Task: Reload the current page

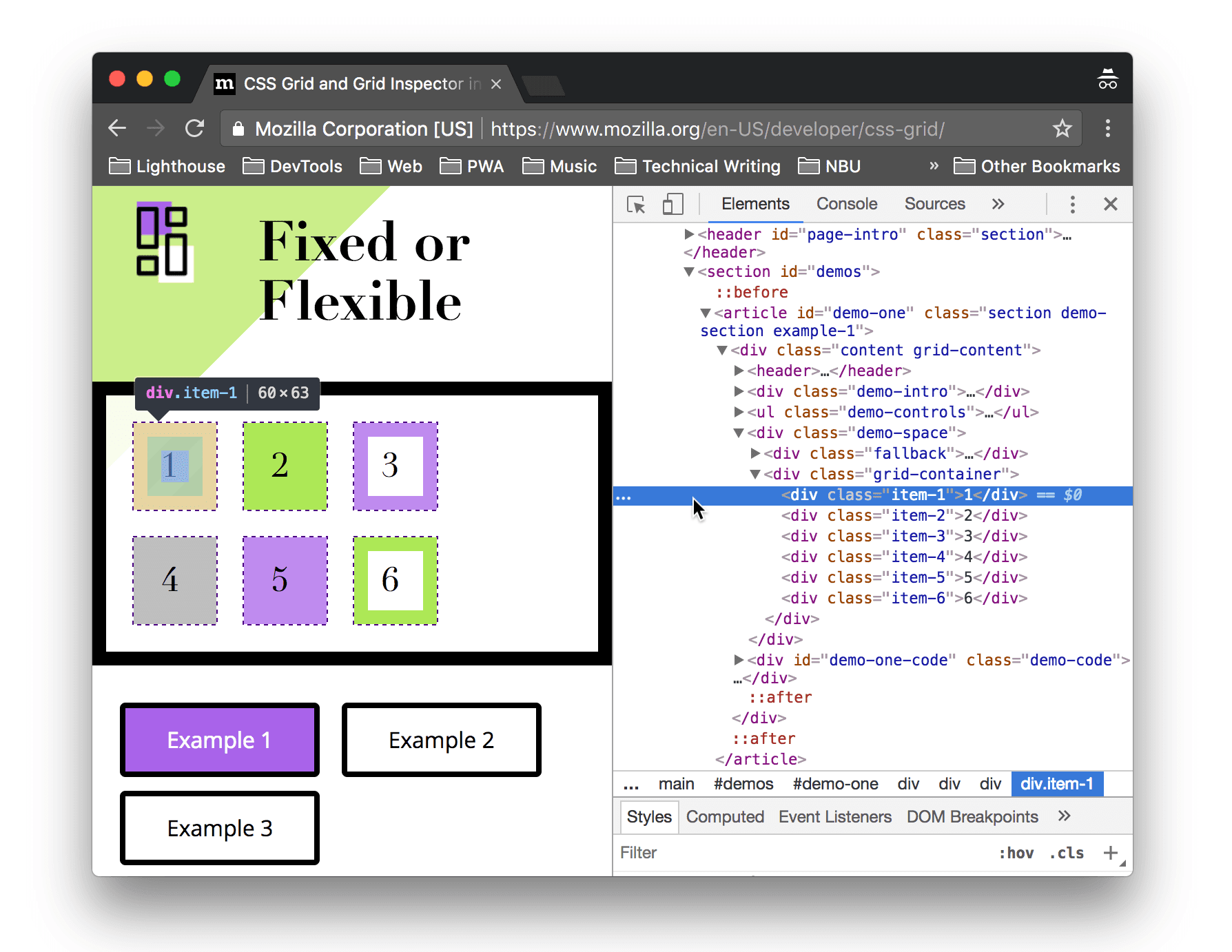Action: point(195,128)
